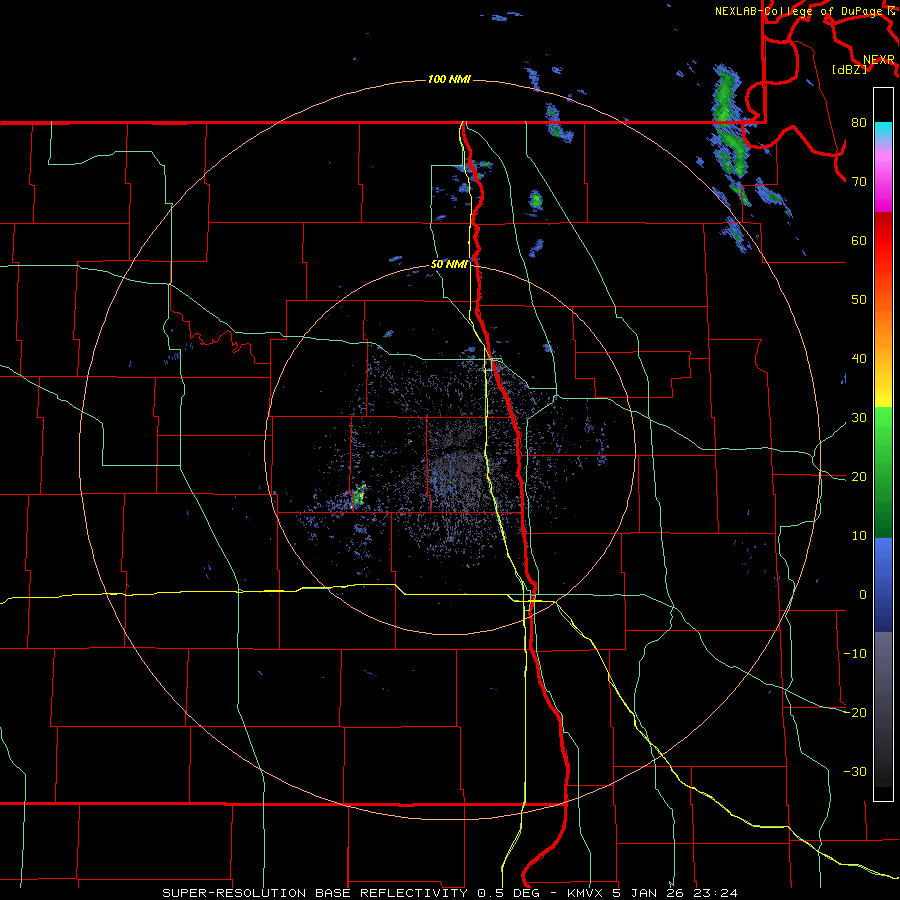Select the "10" value on the dBZ scale
900x900 pixels.
click(x=859, y=536)
